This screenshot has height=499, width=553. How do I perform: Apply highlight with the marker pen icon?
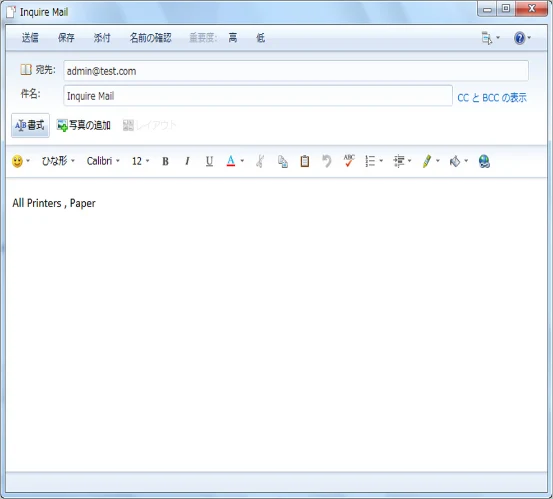427,161
